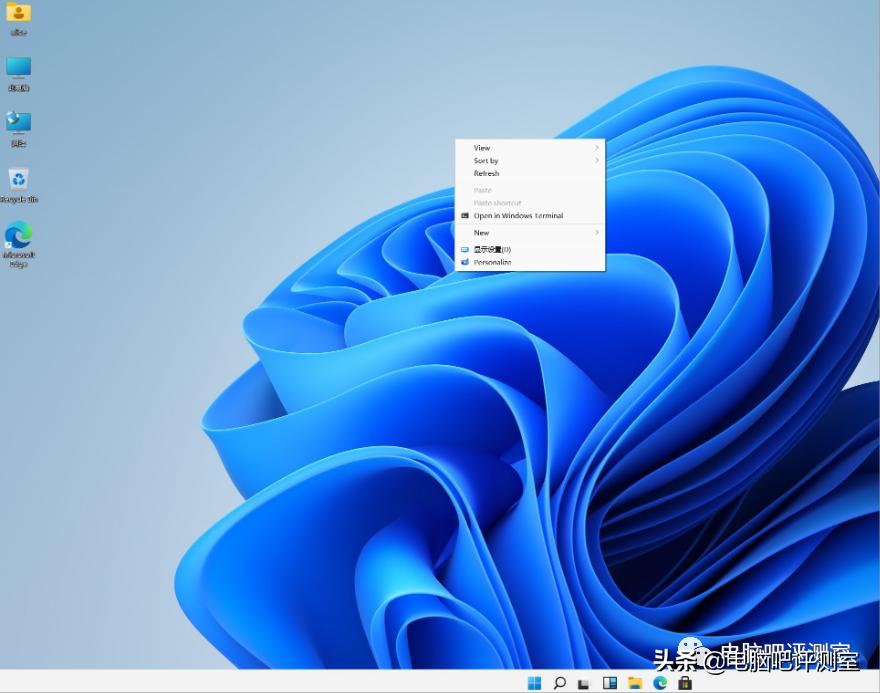Open the Start menu from the taskbar

click(x=536, y=682)
